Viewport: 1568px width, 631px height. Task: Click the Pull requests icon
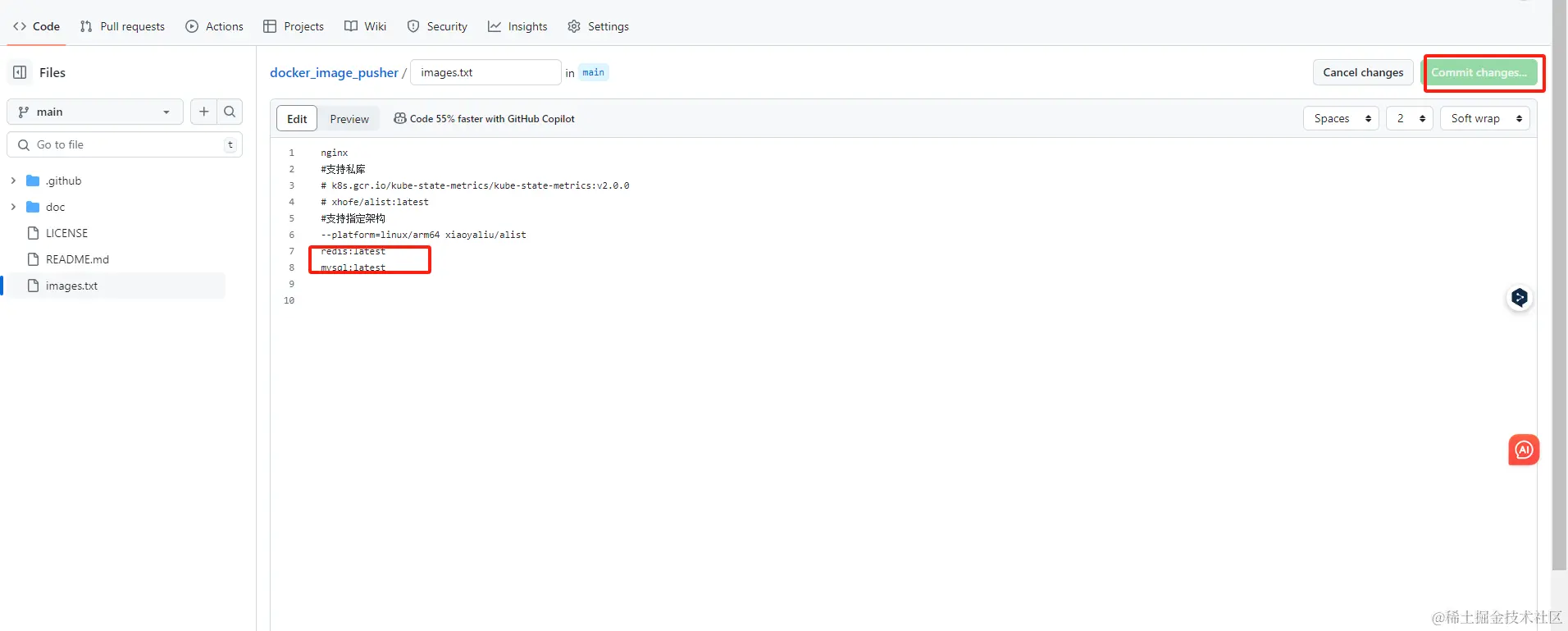coord(86,26)
